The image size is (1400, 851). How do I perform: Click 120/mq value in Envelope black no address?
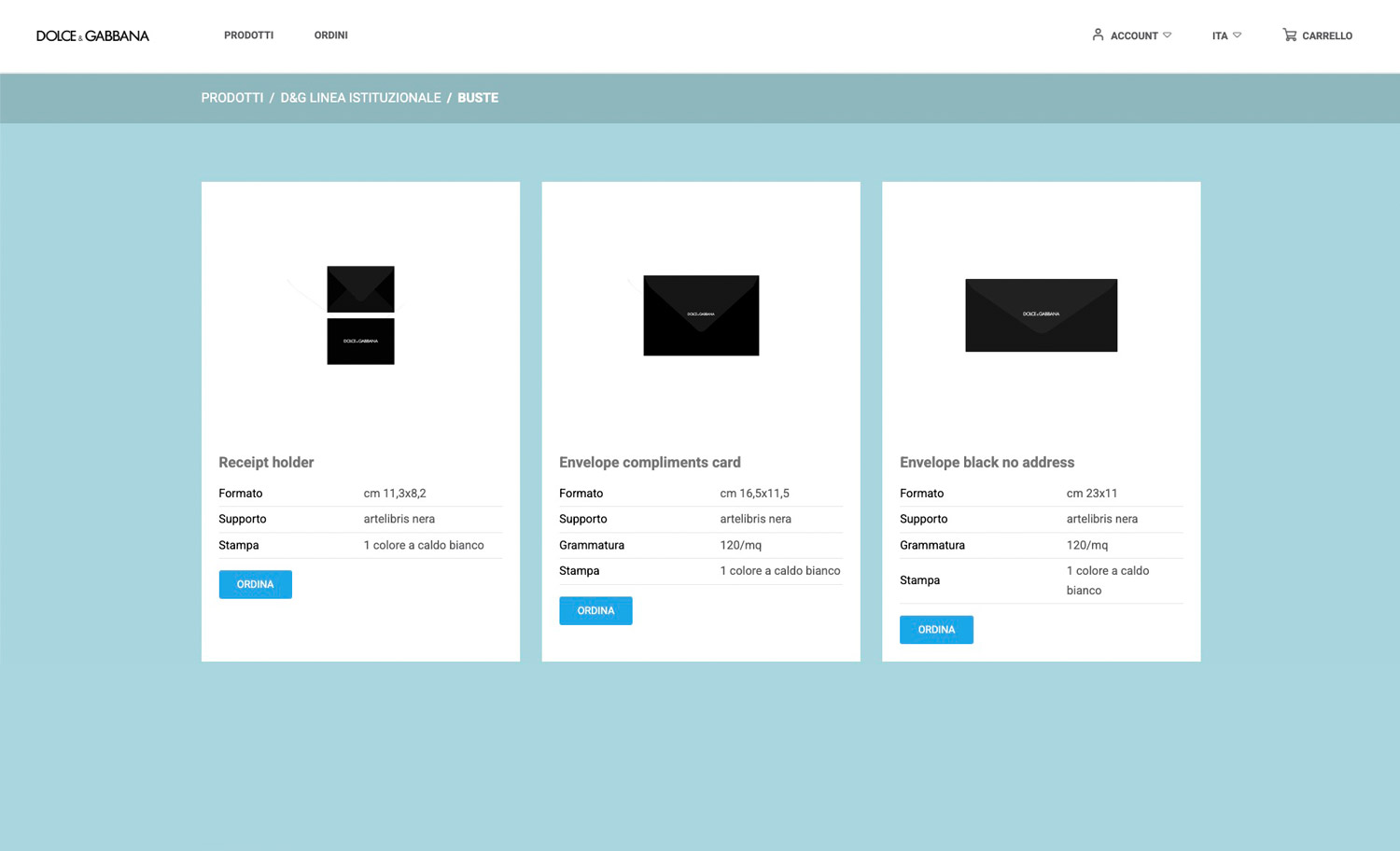click(1087, 545)
